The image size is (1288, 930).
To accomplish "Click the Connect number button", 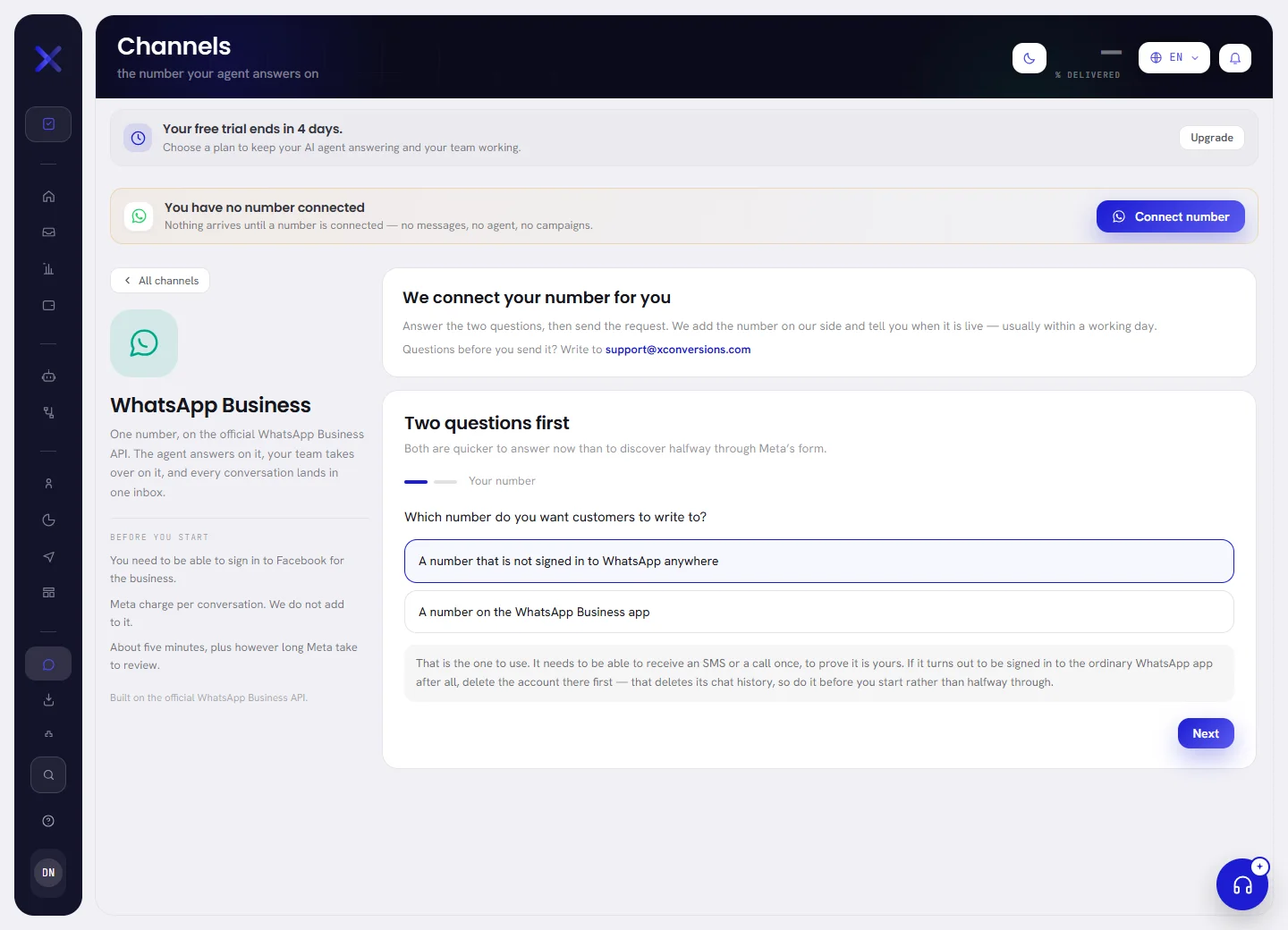I will point(1171,216).
